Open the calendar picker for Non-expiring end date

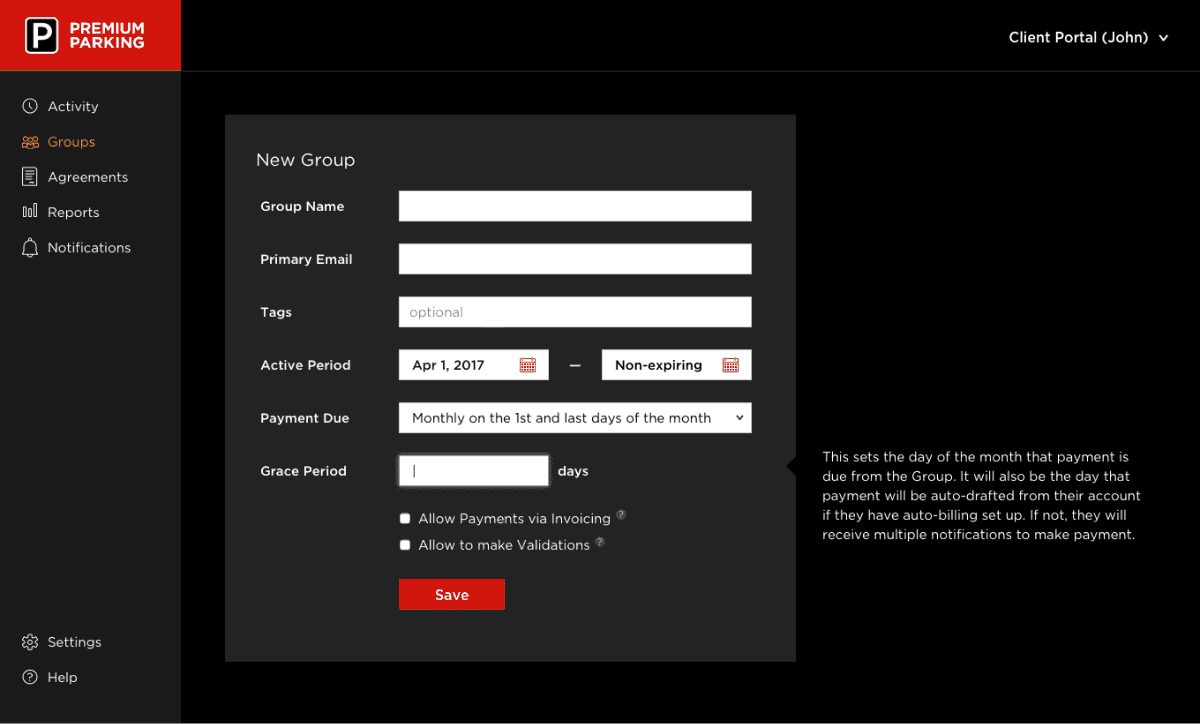(731, 364)
